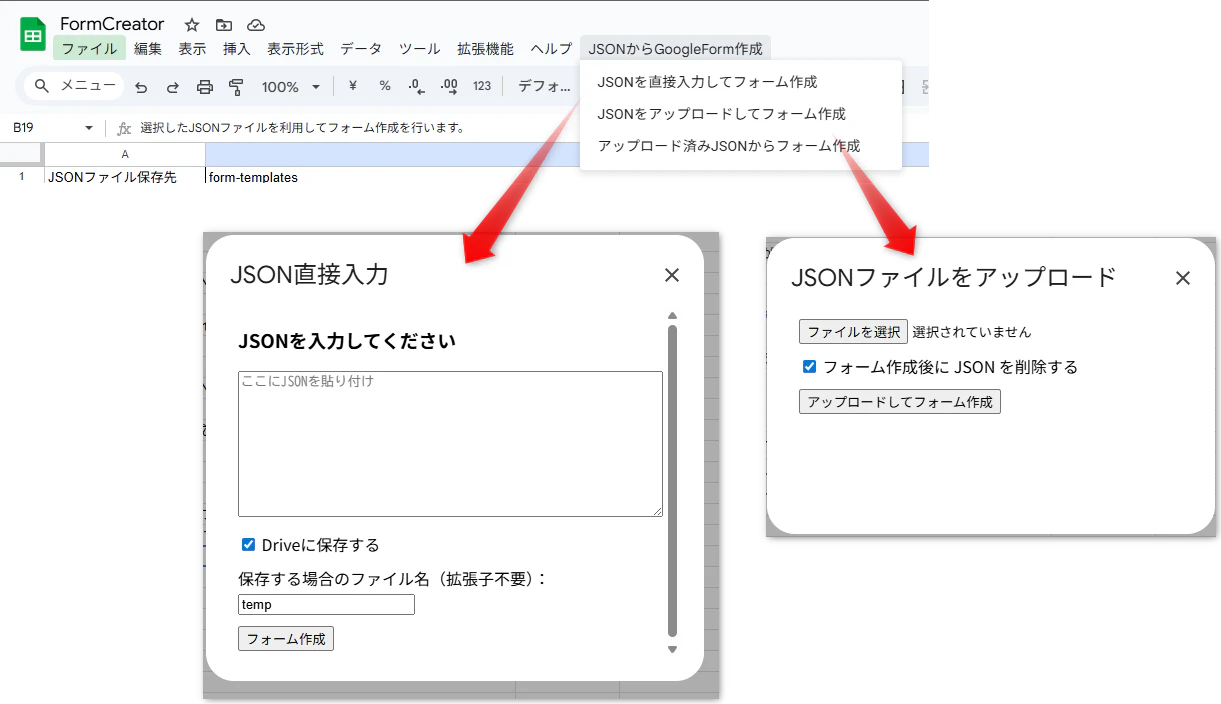Select the column A header

click(x=125, y=154)
